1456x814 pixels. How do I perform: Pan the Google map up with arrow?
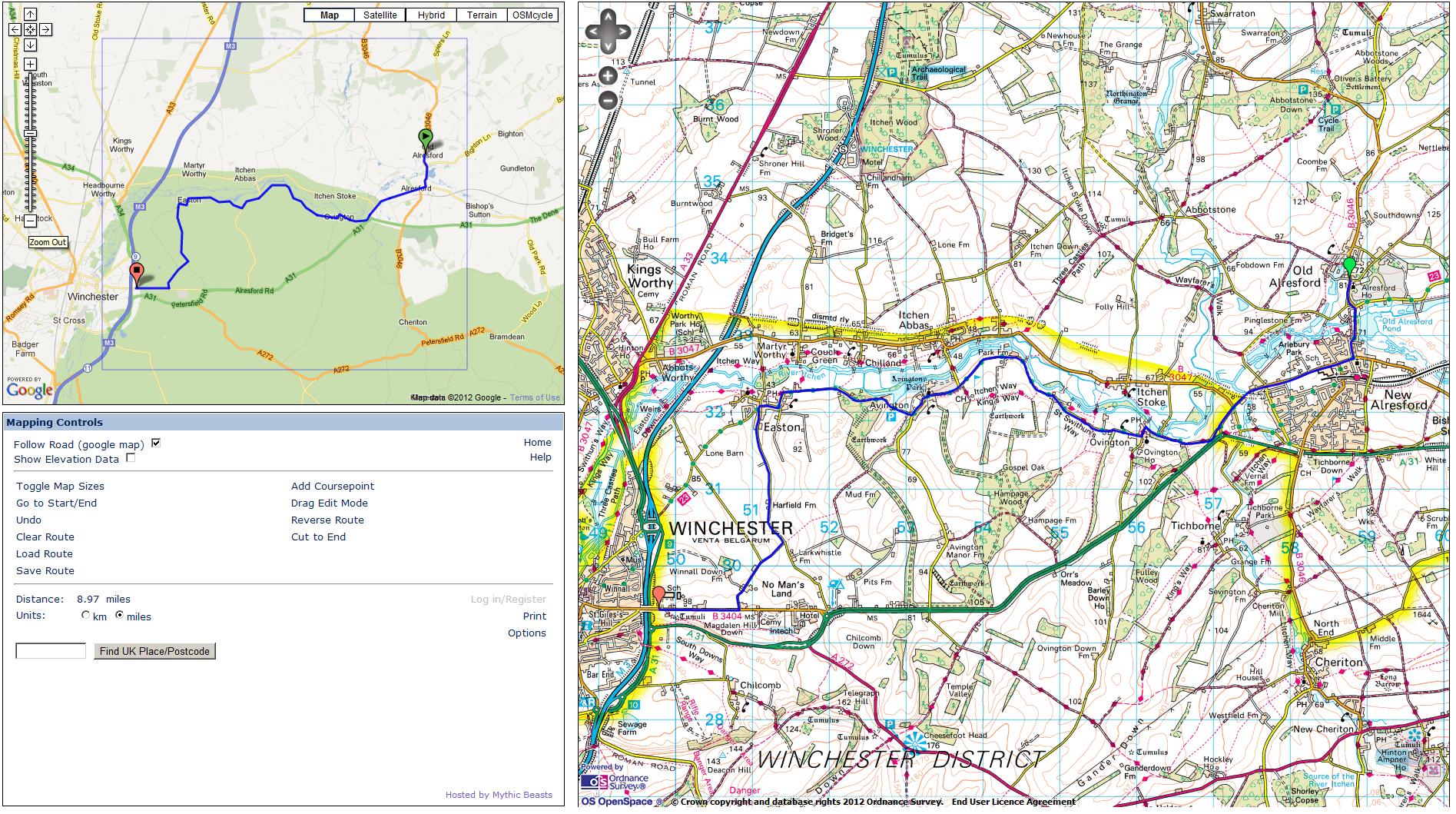pos(30,15)
